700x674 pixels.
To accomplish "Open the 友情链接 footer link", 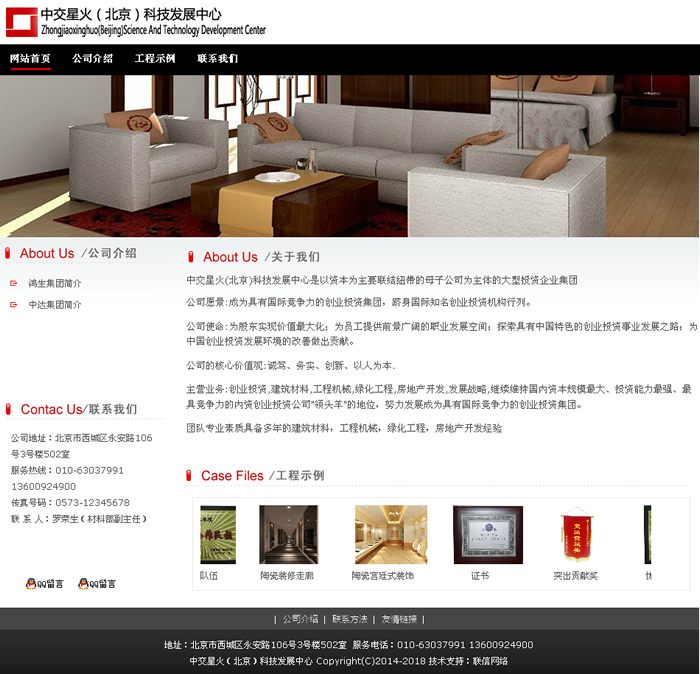I will [x=399, y=619].
